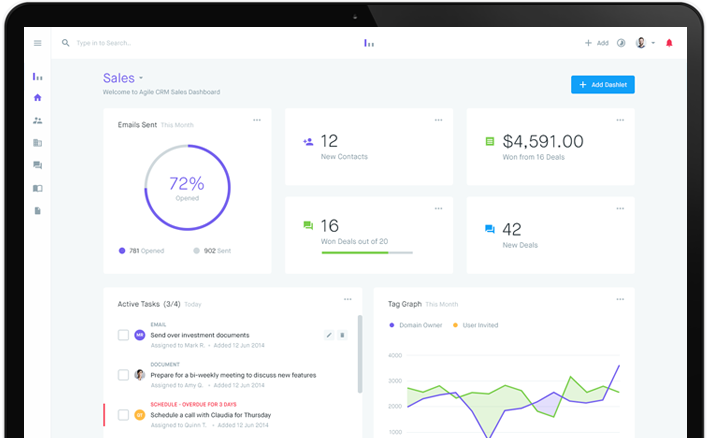Mark the bi-weekly meeting task as done
This screenshot has width=707, height=438.
point(123,375)
